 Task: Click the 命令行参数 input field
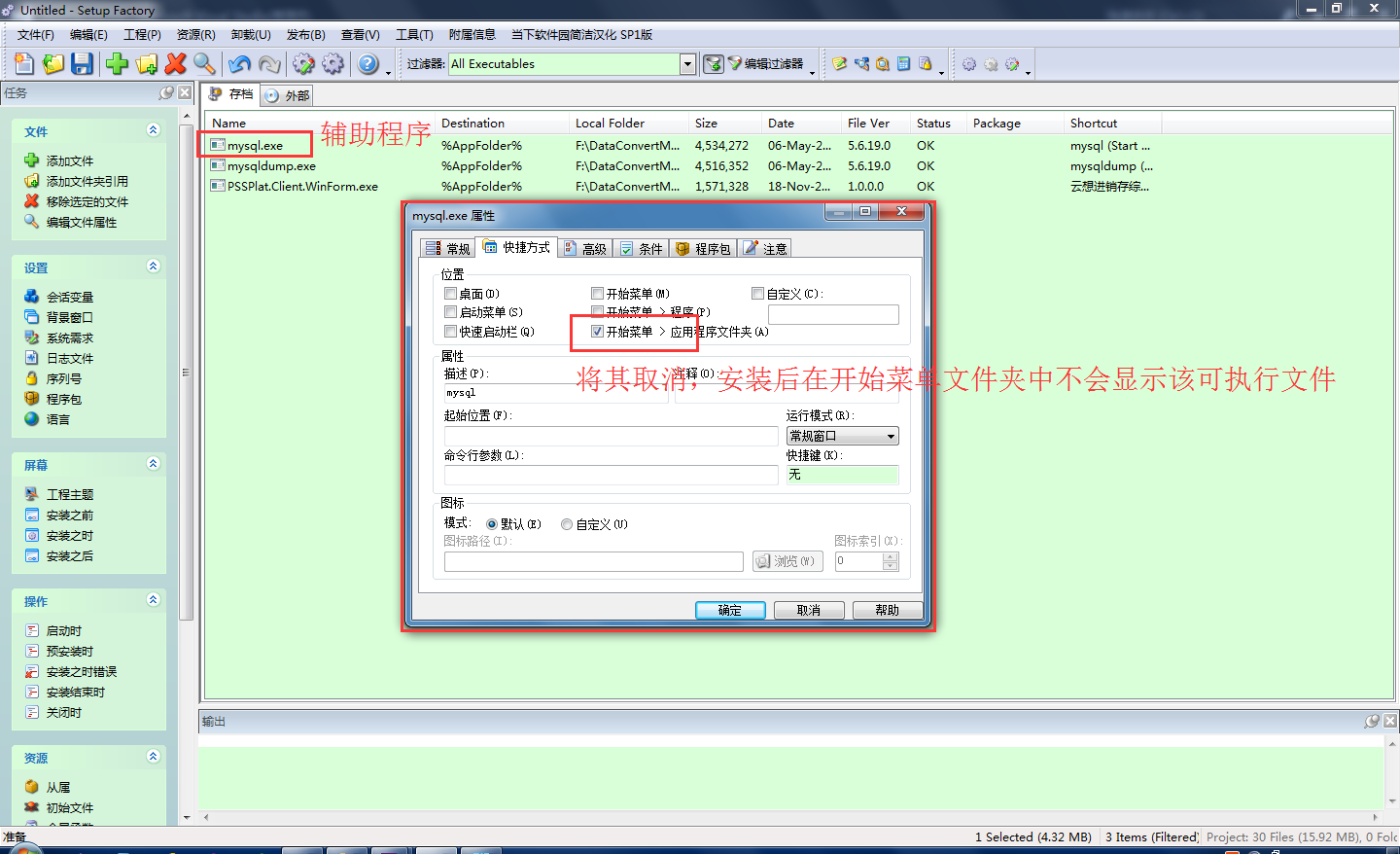[x=612, y=475]
